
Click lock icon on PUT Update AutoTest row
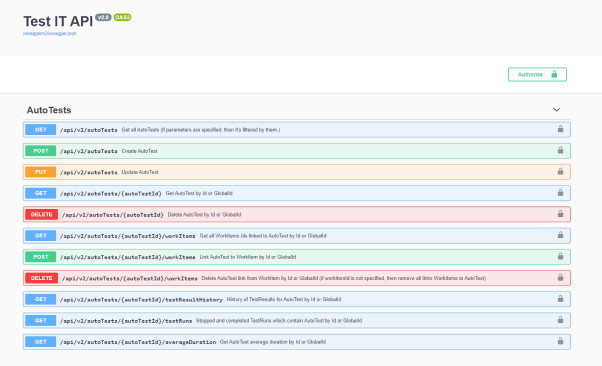point(561,171)
